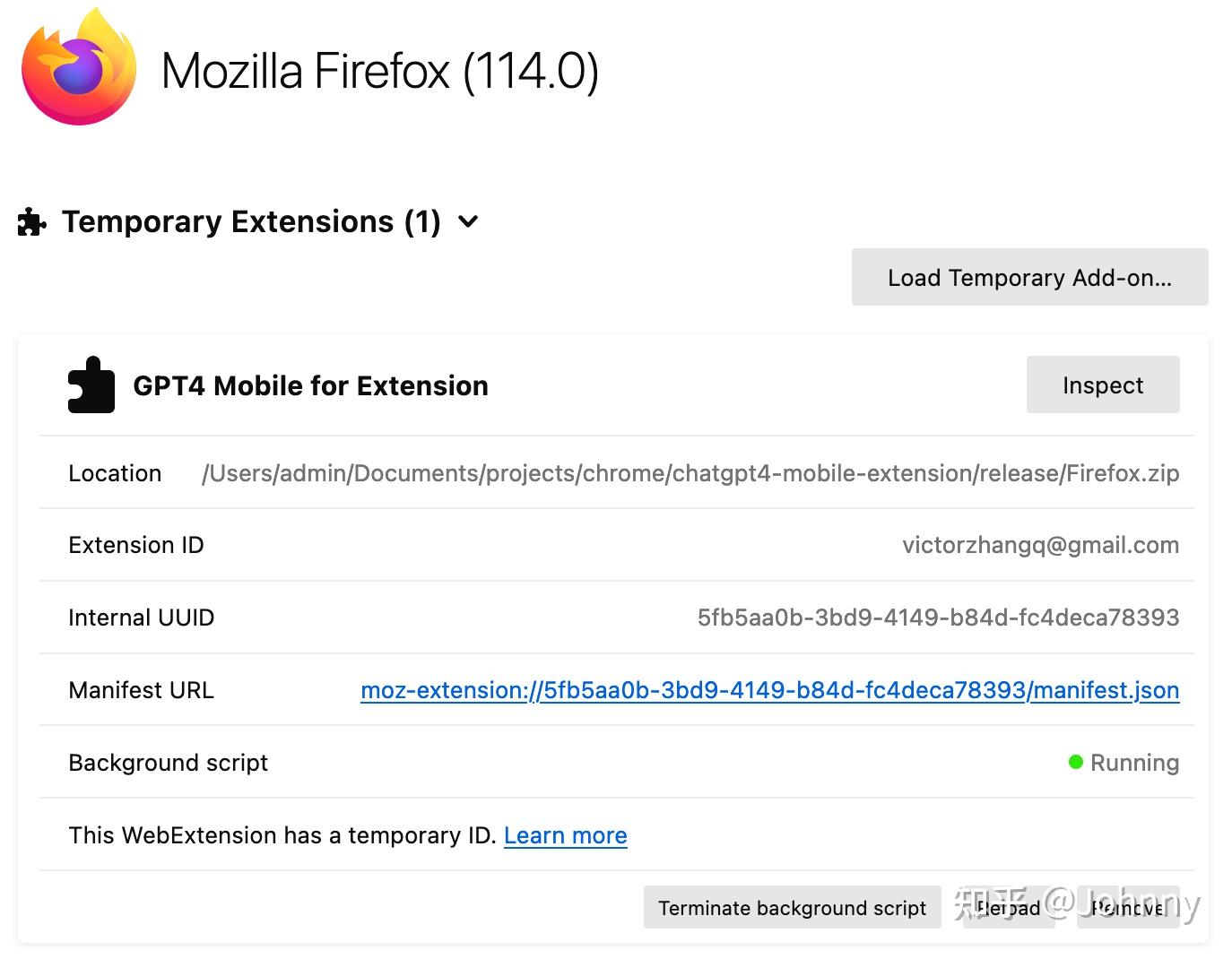Click the green Running status dot
Viewport: 1232px width, 959px height.
tap(1076, 763)
